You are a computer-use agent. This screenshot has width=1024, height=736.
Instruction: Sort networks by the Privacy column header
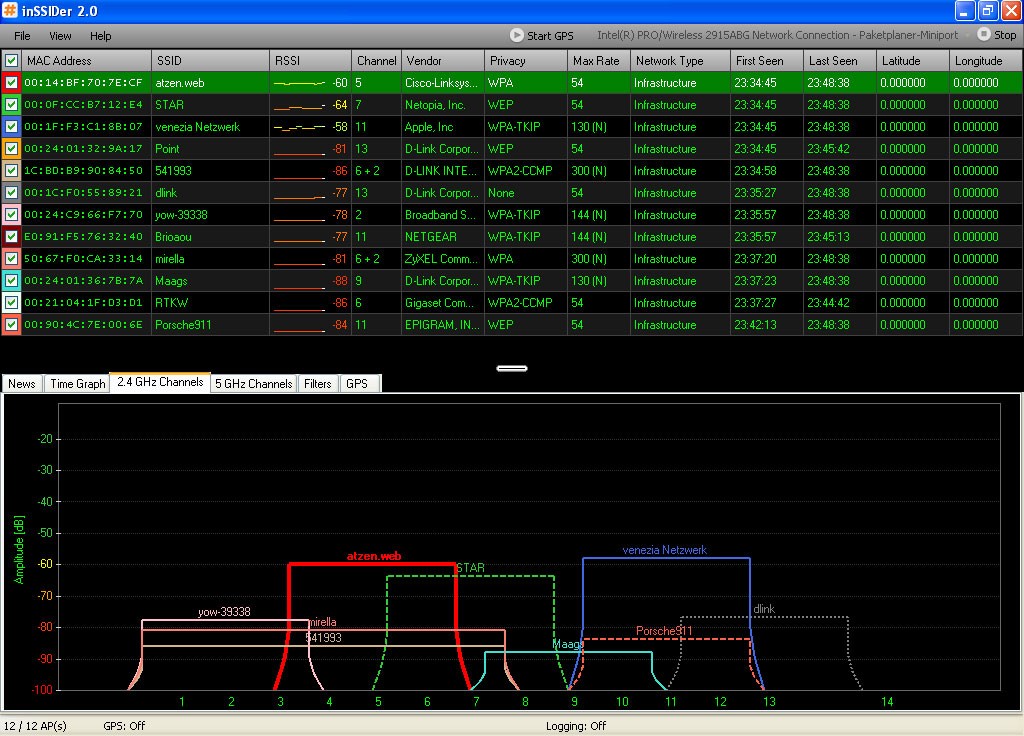point(507,61)
